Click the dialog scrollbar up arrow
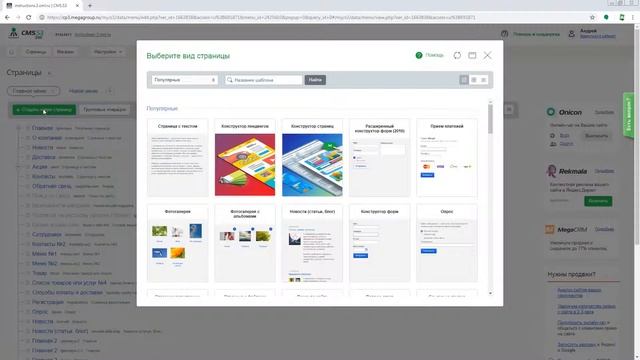The width and height of the screenshot is (640, 360). click(x=490, y=101)
